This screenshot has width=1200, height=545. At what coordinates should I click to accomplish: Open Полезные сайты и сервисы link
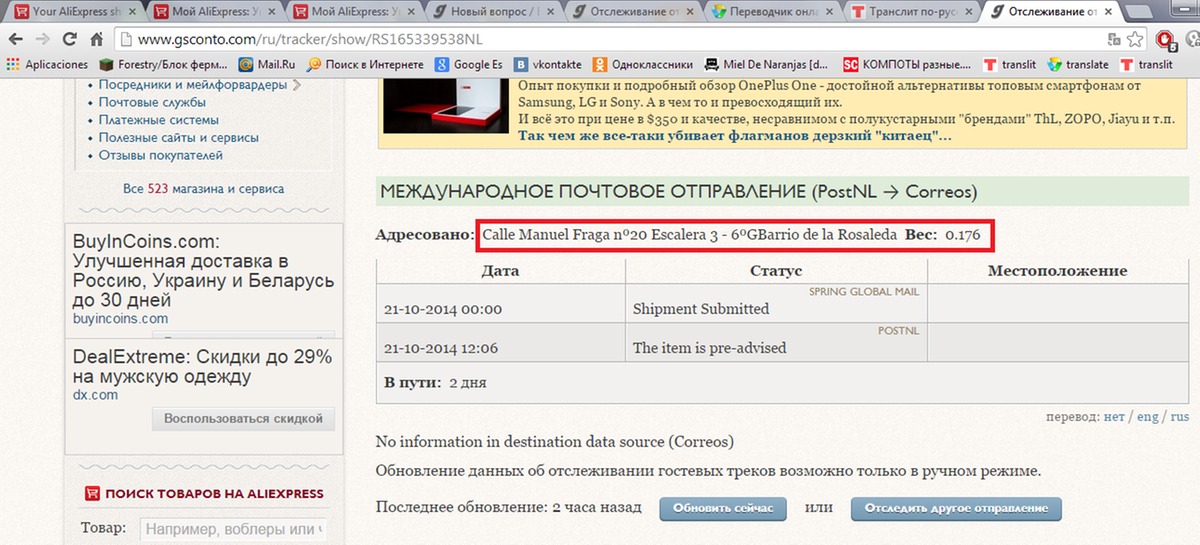tap(179, 138)
